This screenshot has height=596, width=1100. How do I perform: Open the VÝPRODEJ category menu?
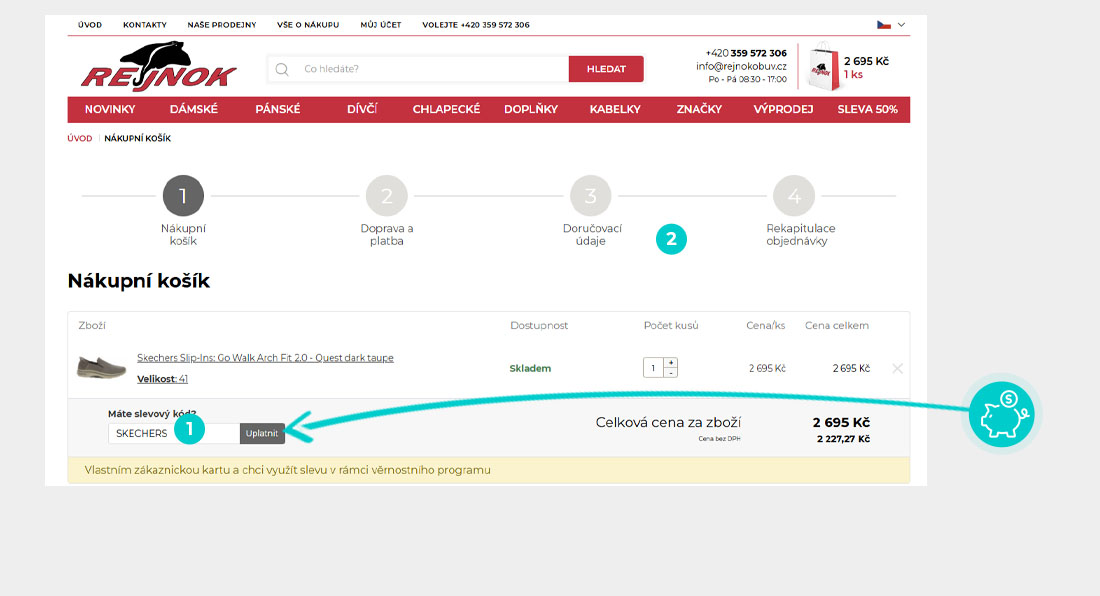point(783,109)
